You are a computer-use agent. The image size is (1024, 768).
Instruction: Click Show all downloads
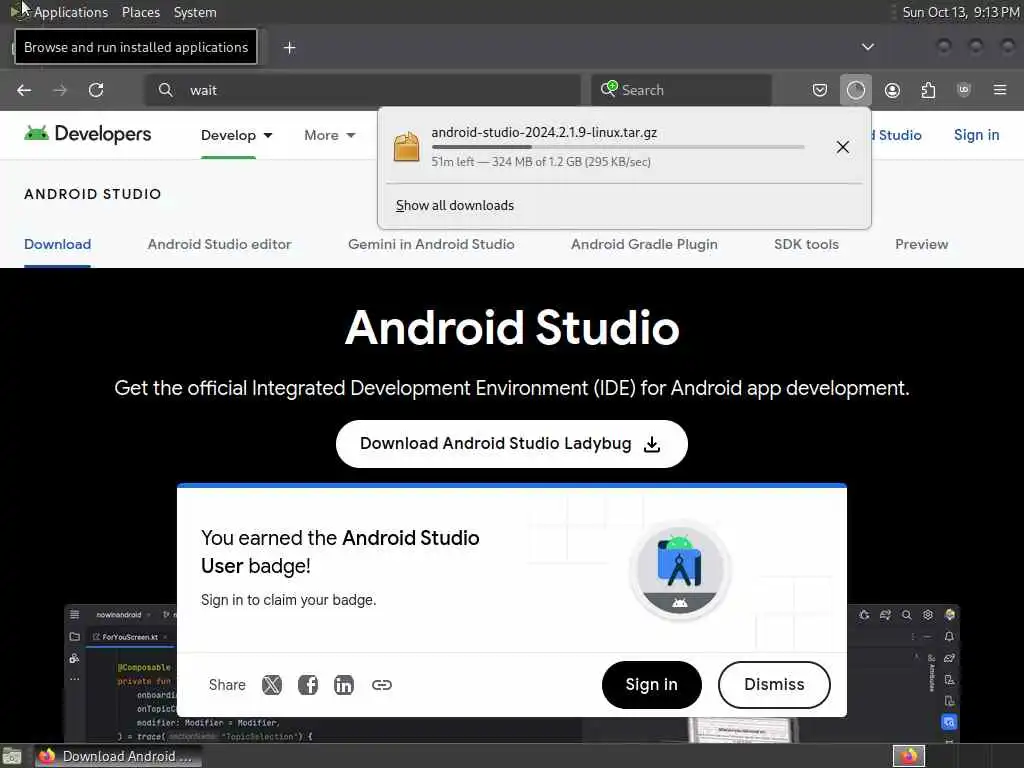tap(455, 206)
